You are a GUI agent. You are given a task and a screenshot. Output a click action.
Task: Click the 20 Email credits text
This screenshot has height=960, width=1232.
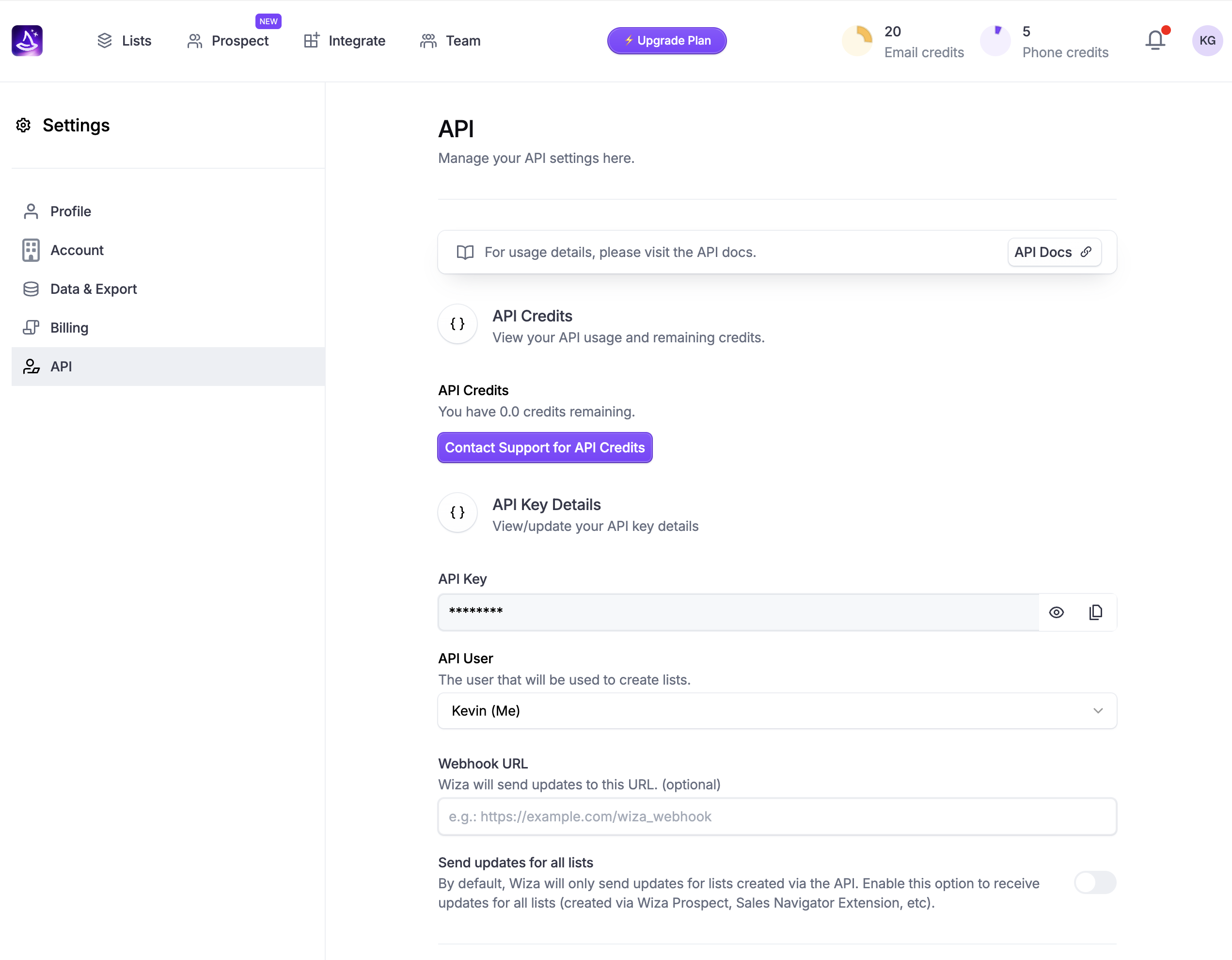pos(924,42)
